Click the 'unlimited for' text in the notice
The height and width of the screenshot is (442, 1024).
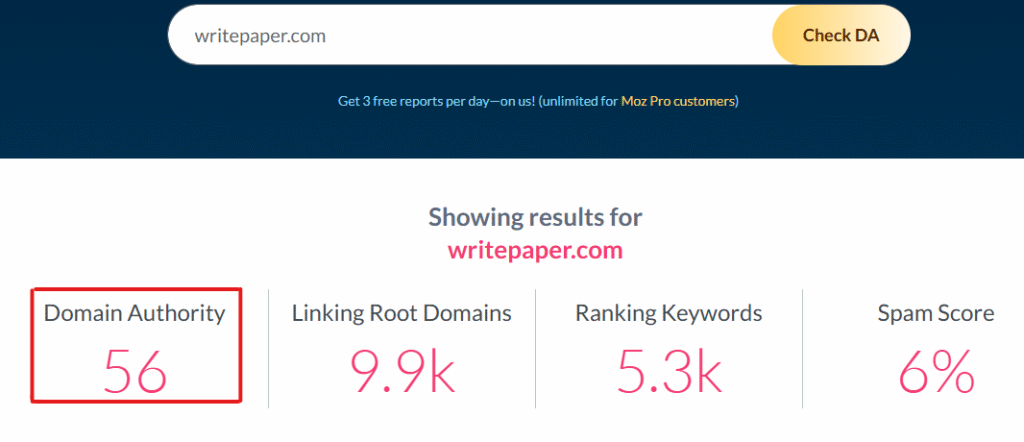point(581,101)
